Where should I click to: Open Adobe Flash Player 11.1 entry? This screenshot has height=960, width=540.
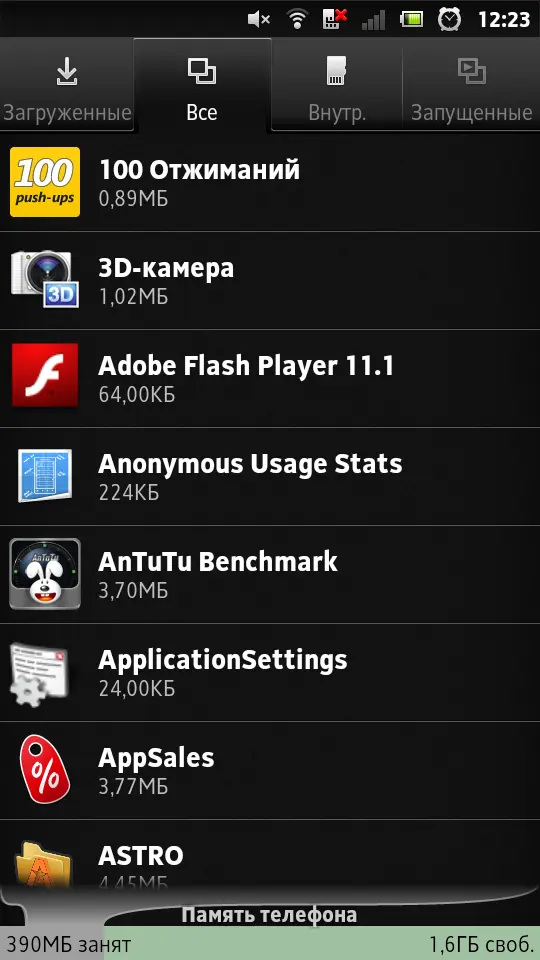point(270,379)
